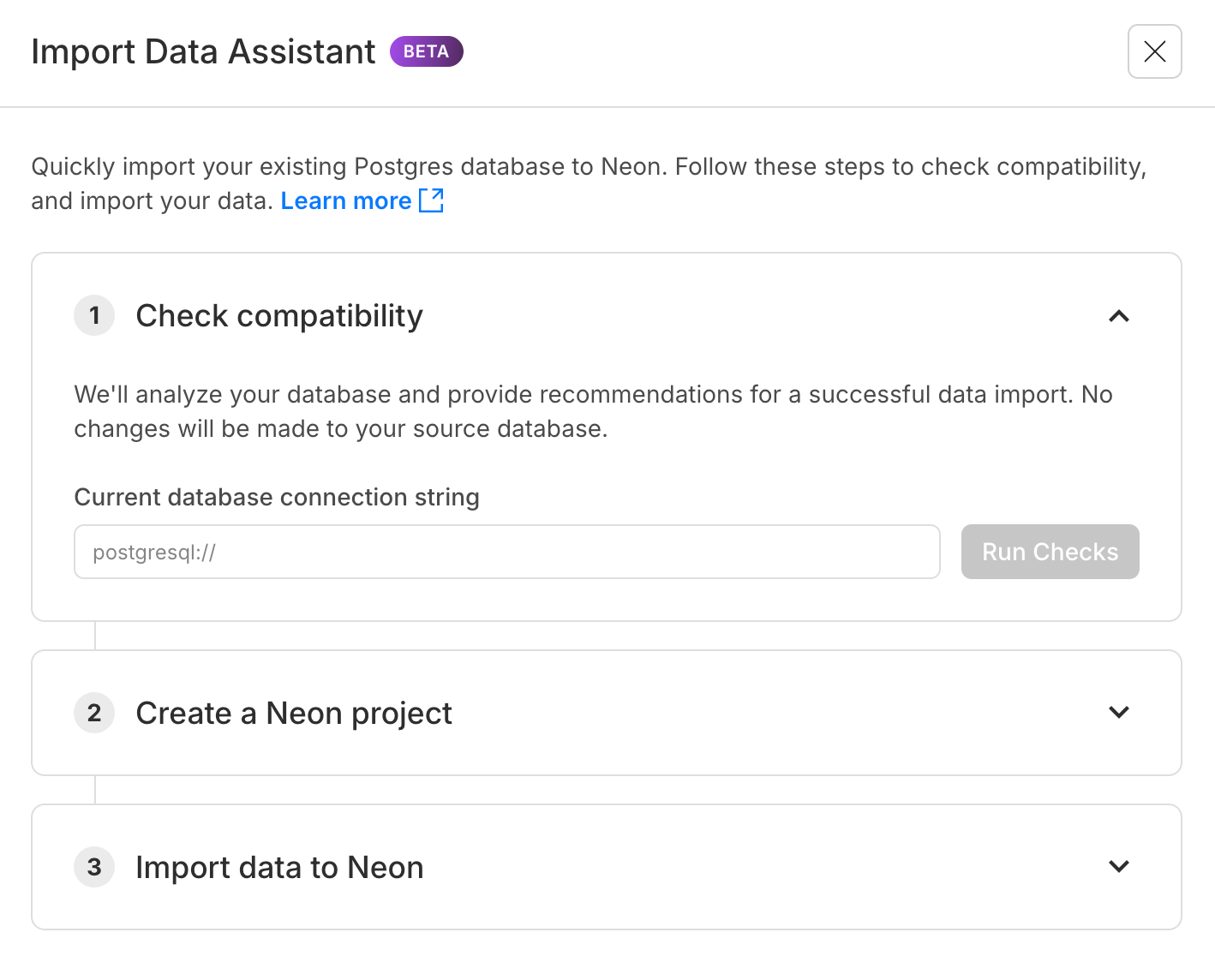The height and width of the screenshot is (980, 1215).
Task: Click the step 3 number badge
Action: (x=94, y=867)
